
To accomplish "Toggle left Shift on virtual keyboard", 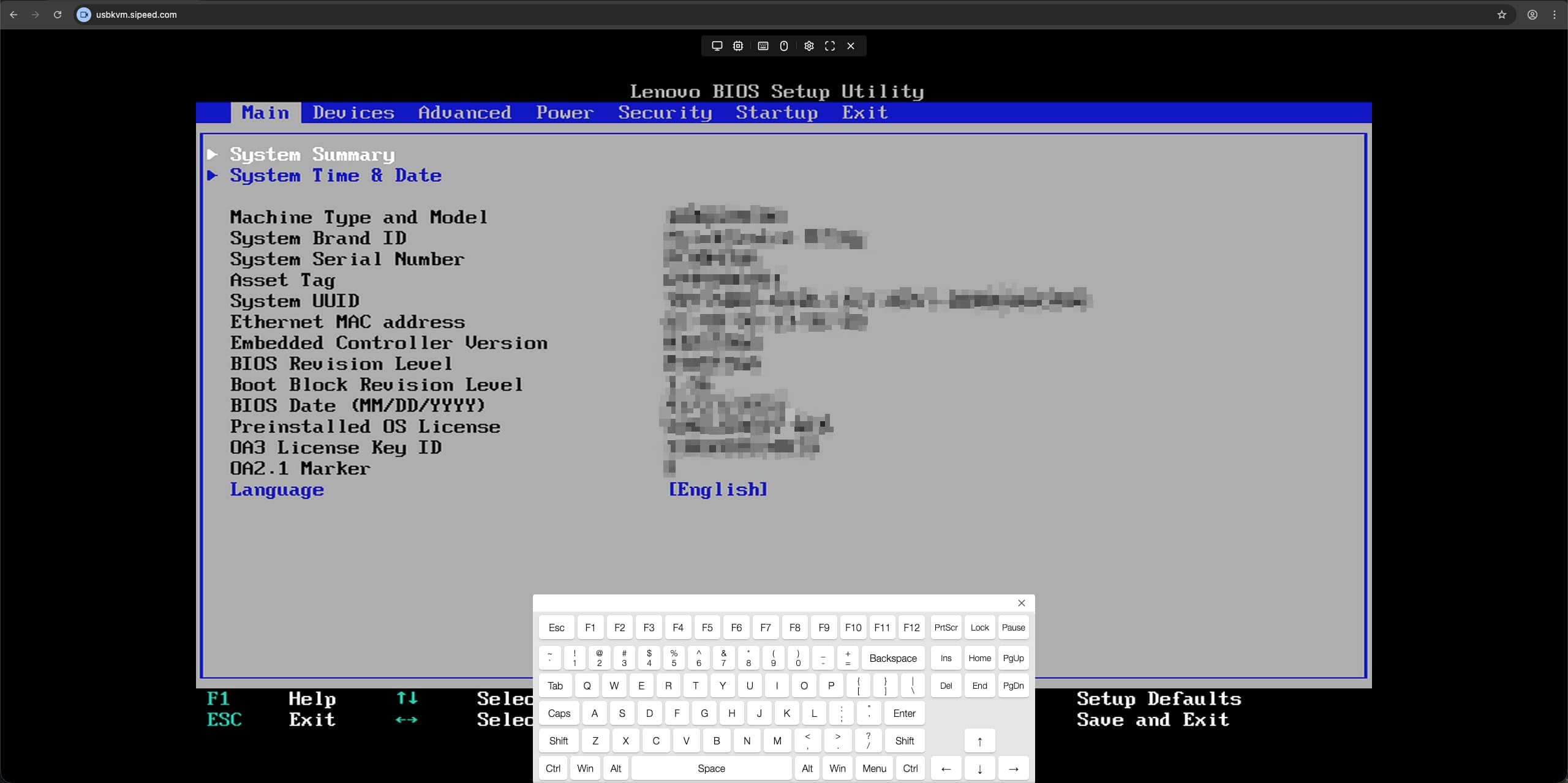I will tap(558, 741).
